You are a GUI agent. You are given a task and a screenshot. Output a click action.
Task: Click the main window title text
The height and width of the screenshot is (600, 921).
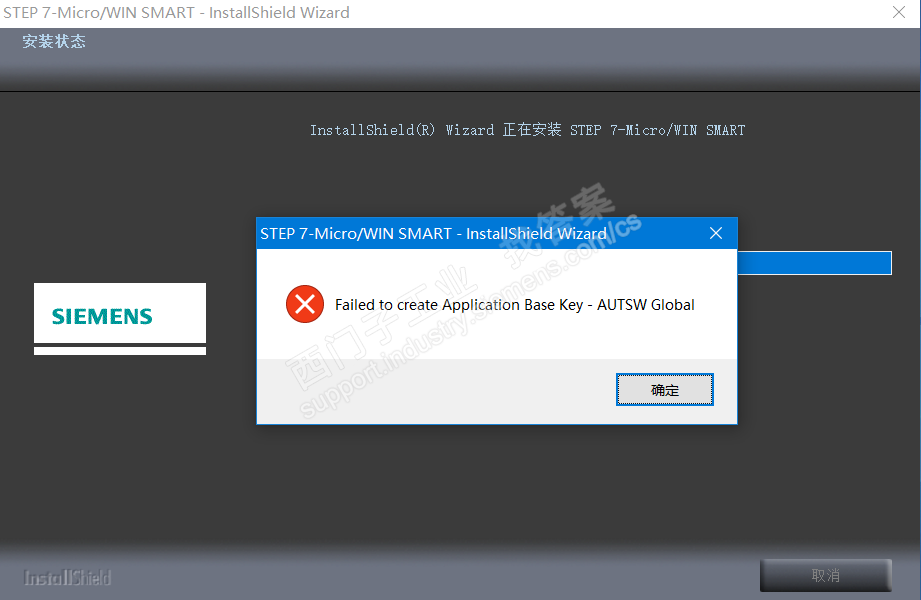coord(176,12)
